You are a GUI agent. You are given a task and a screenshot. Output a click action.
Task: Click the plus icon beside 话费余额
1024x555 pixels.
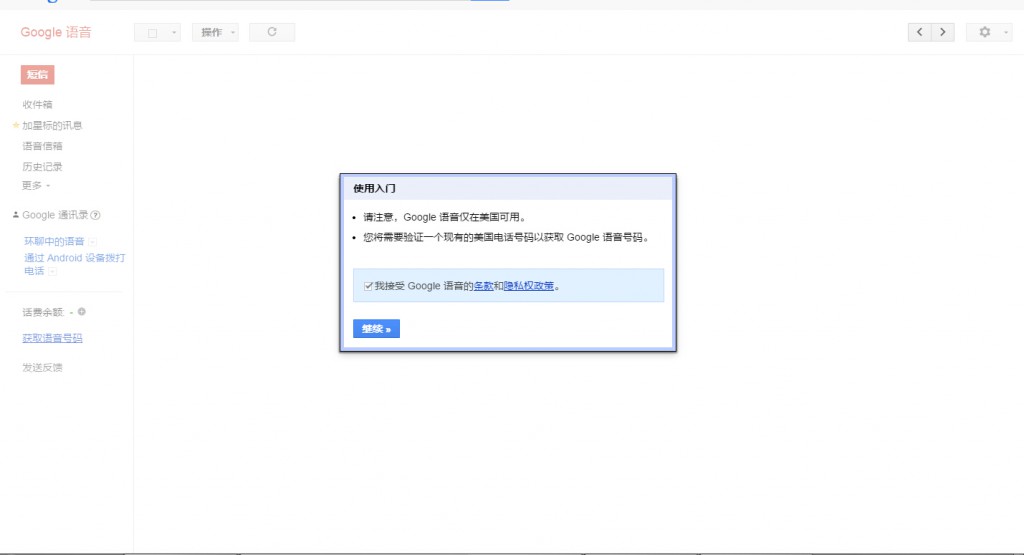pos(82,311)
